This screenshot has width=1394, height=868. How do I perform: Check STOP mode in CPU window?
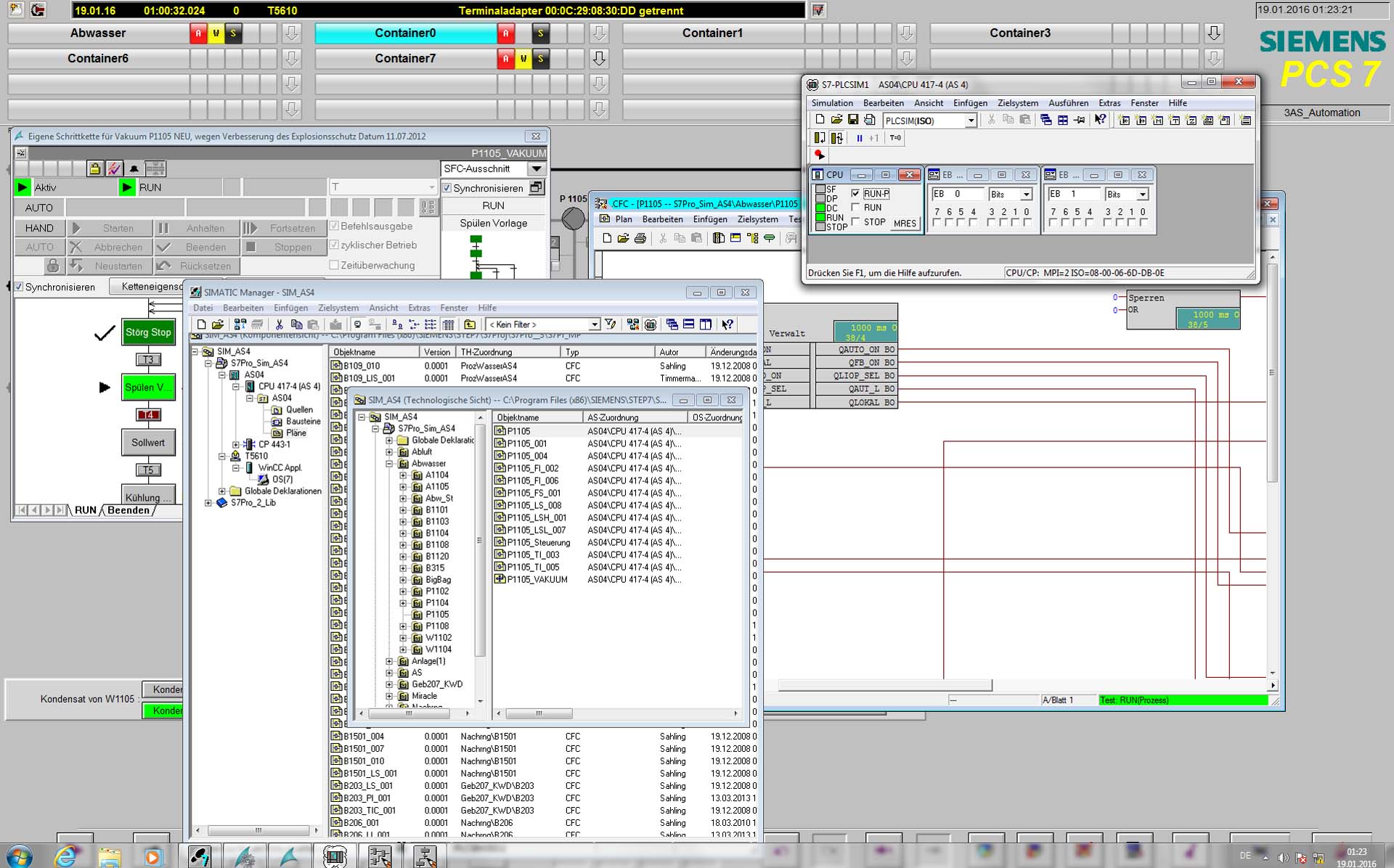coord(855,222)
